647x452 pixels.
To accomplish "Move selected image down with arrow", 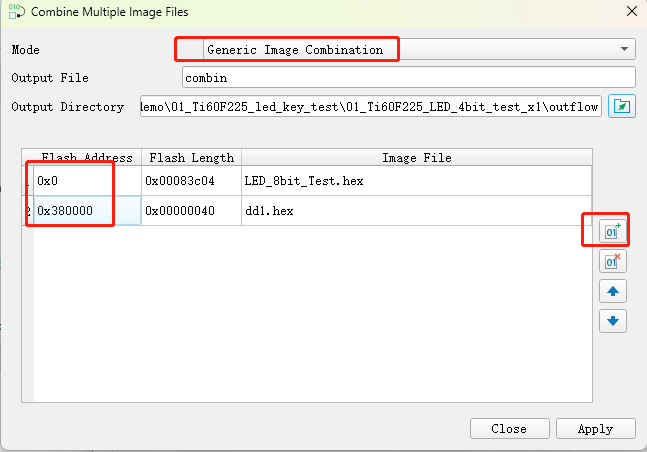I will point(612,321).
